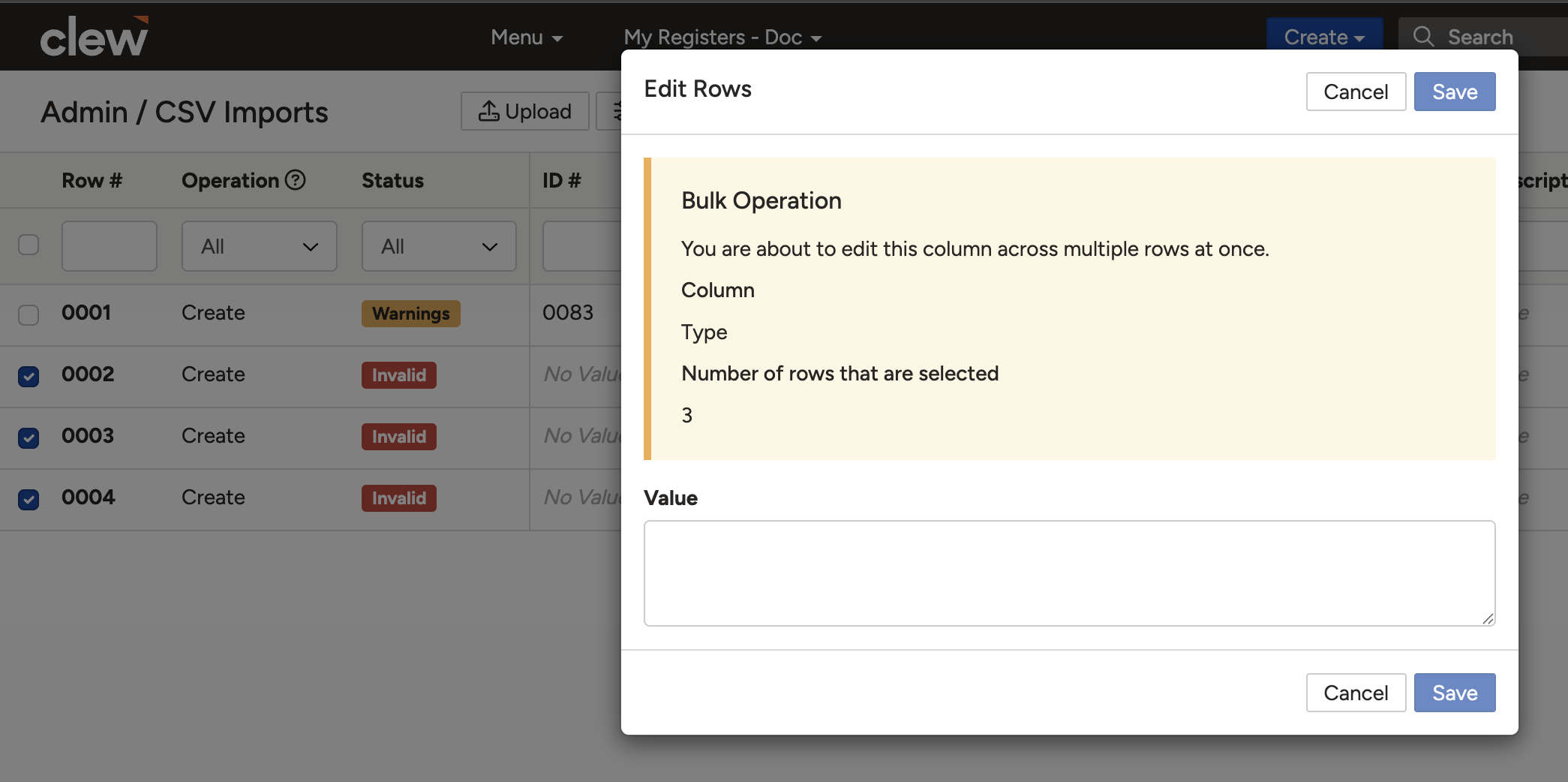Click Cancel at bottom of dialog
This screenshot has height=782, width=1568.
(x=1356, y=693)
